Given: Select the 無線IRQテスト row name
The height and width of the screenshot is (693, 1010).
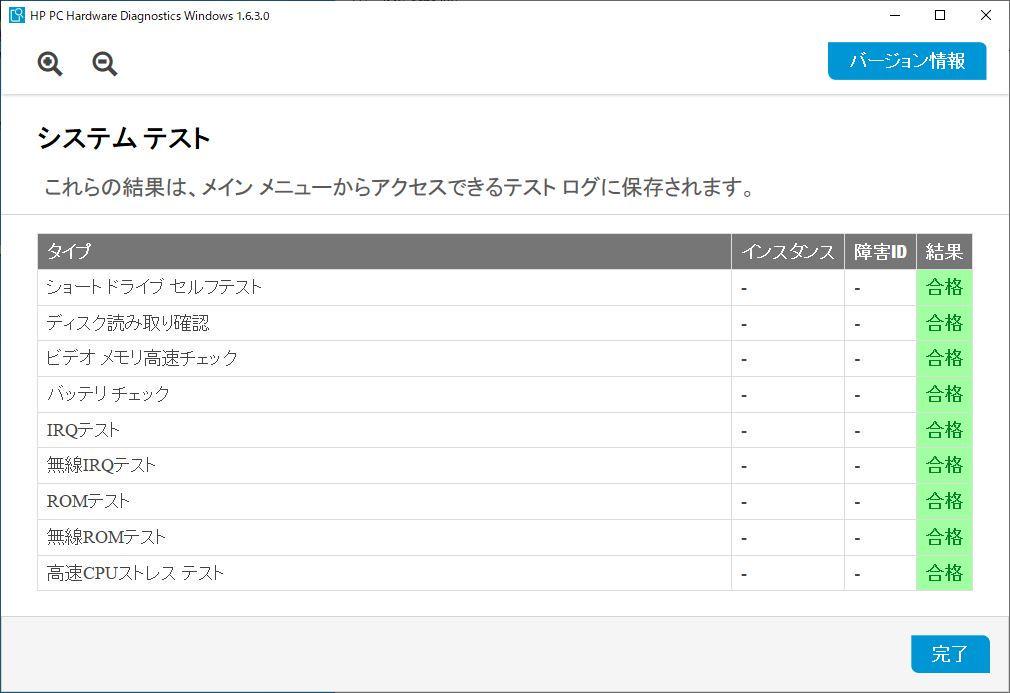Looking at the screenshot, I should [x=101, y=465].
